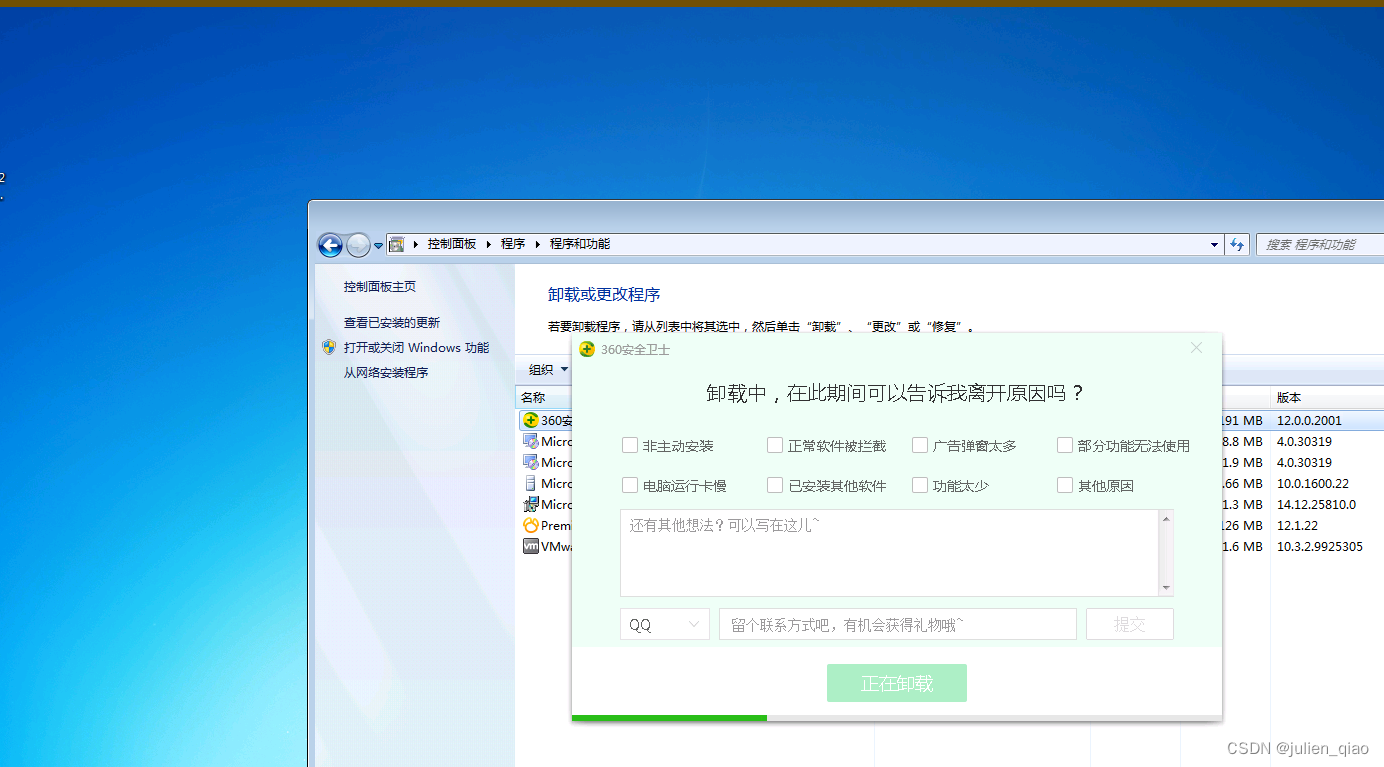Check 部分功能无法使用 reason
Viewport: 1384px width, 767px height.
coord(1065,445)
